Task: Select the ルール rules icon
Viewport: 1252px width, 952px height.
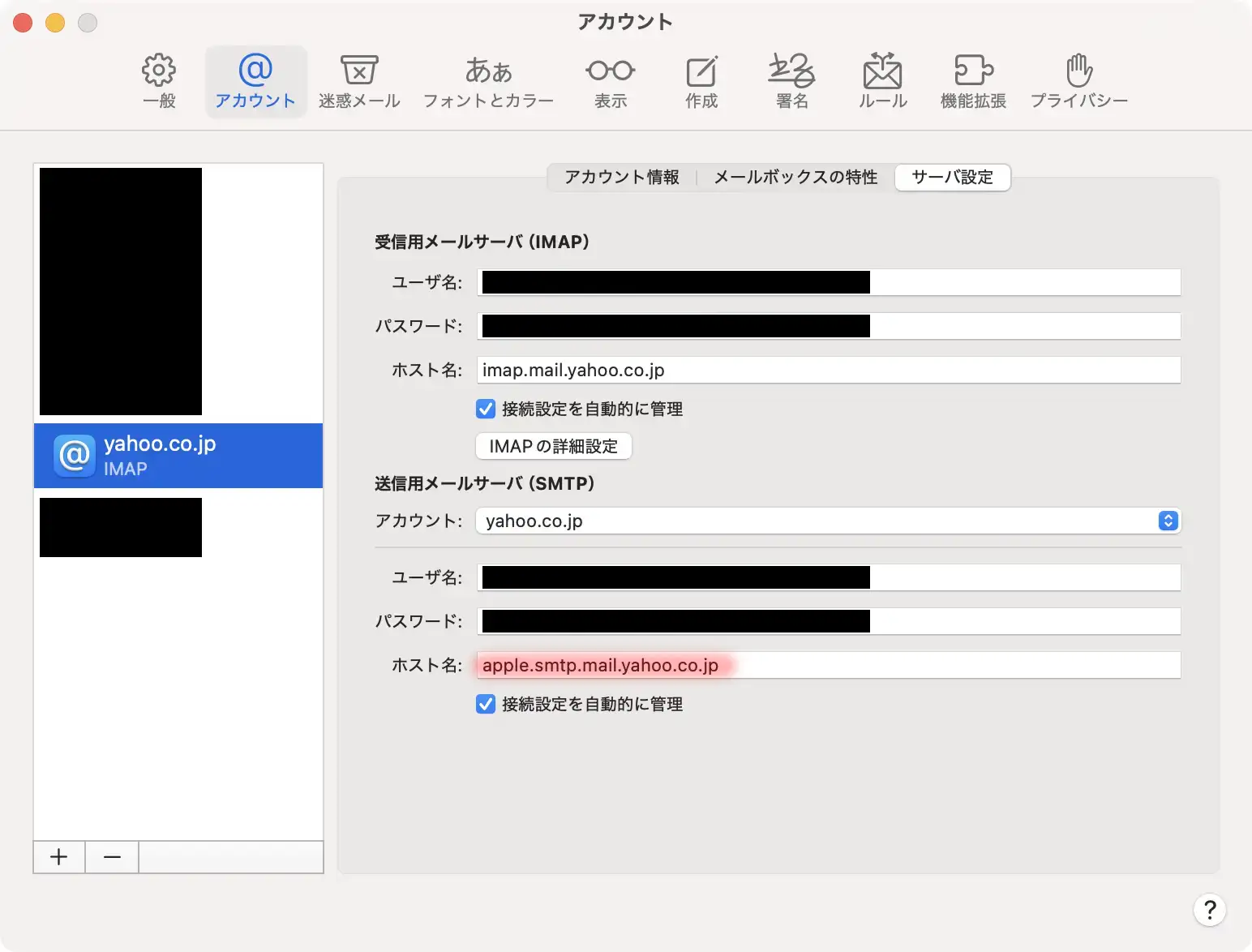Action: [882, 81]
